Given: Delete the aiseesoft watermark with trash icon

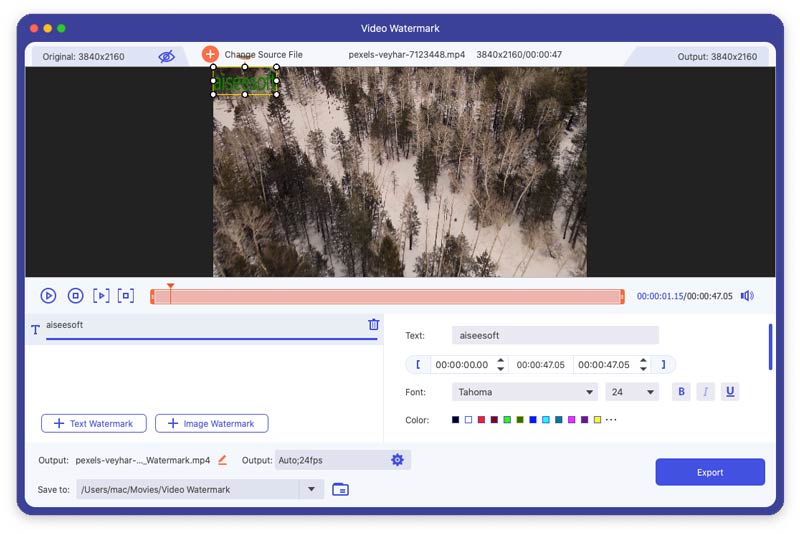Looking at the screenshot, I should 373,325.
